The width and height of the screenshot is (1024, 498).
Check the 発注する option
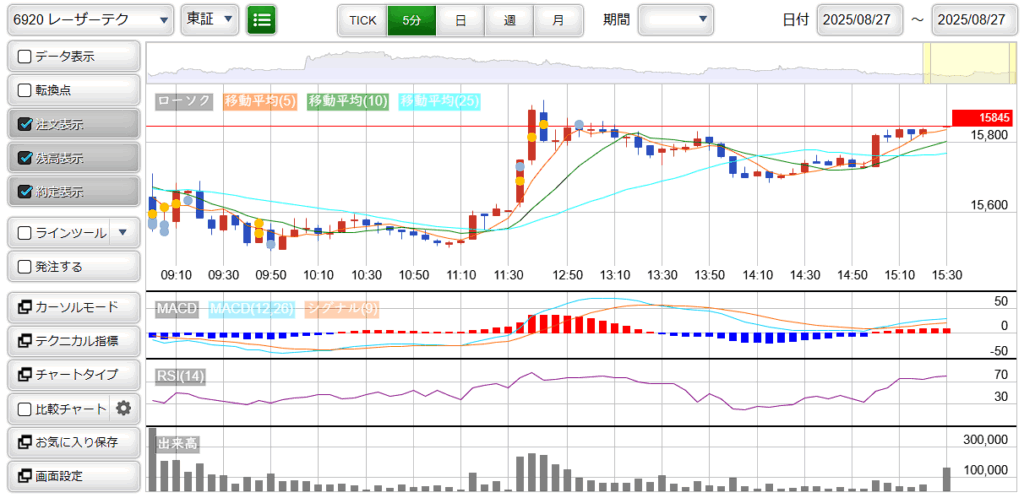tap(25, 267)
